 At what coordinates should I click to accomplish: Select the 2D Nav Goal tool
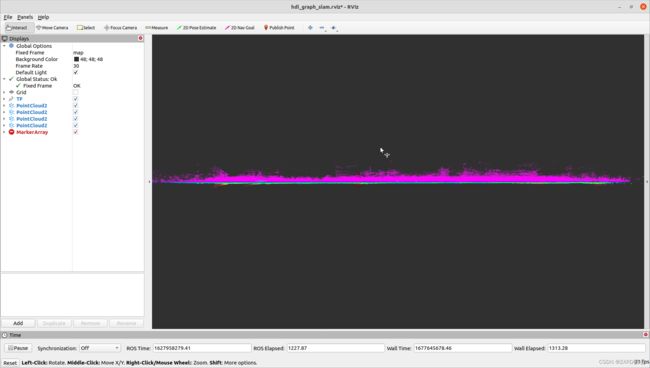[x=240, y=28]
